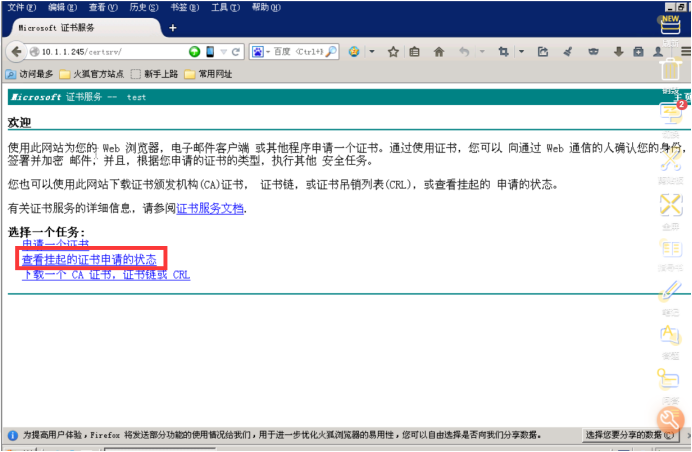Click the undo curved arrow toolbar icon
692x452 pixels.
pyautogui.click(x=464, y=52)
